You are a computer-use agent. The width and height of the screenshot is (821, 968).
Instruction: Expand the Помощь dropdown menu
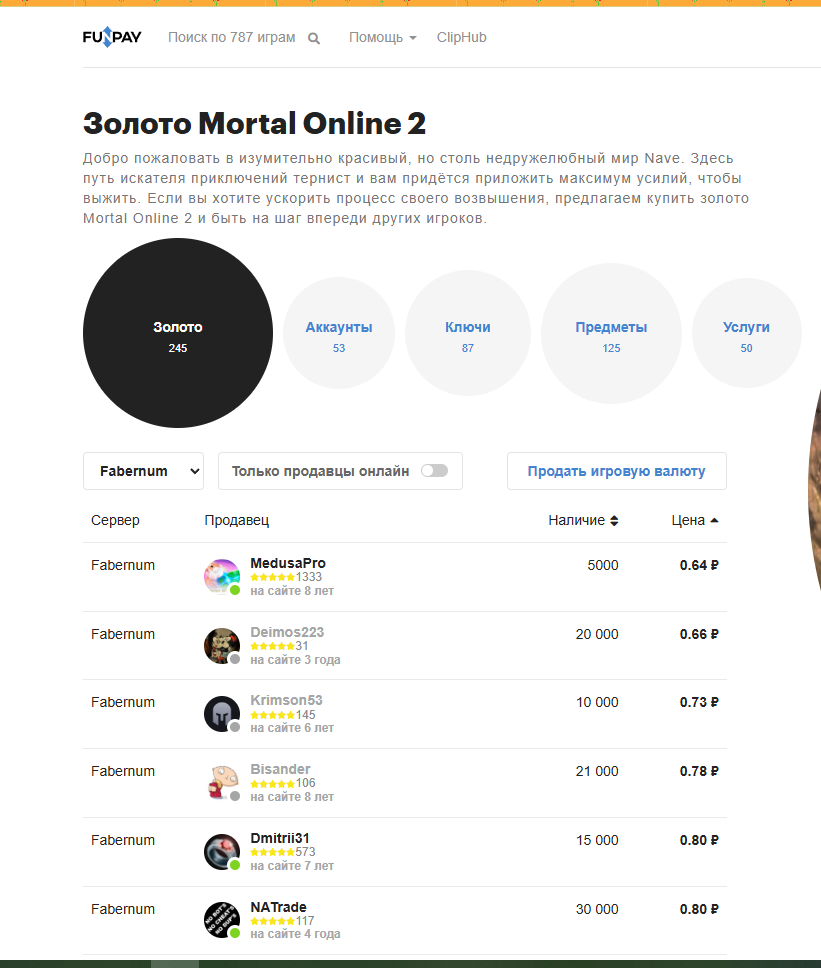coord(383,37)
